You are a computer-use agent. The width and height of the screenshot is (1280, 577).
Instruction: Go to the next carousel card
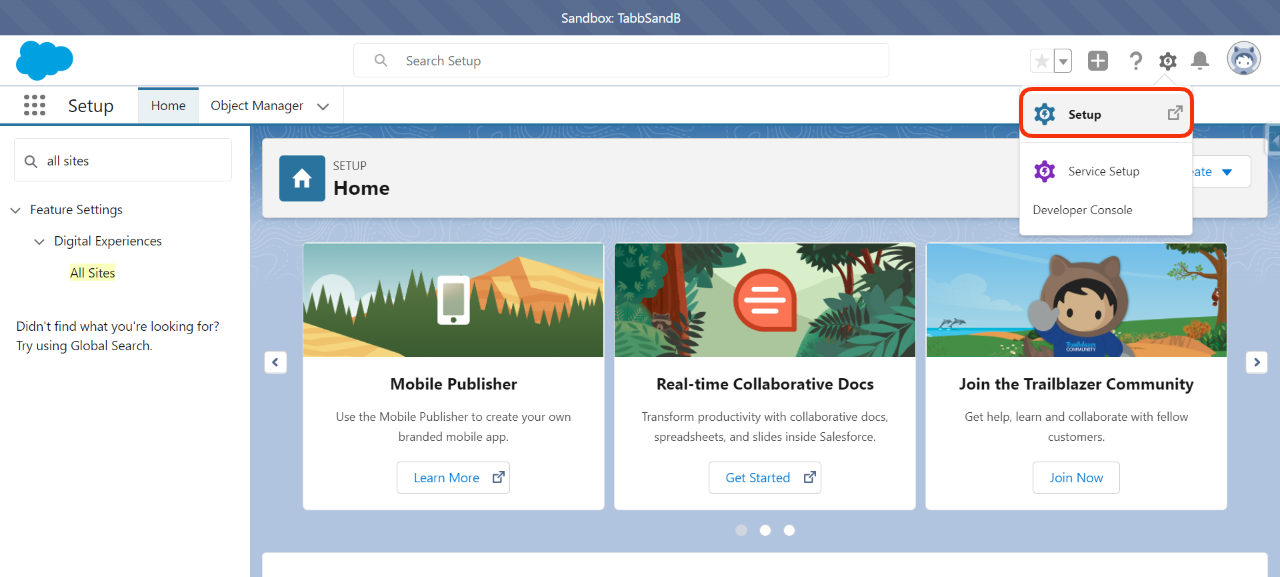pyautogui.click(x=1258, y=362)
